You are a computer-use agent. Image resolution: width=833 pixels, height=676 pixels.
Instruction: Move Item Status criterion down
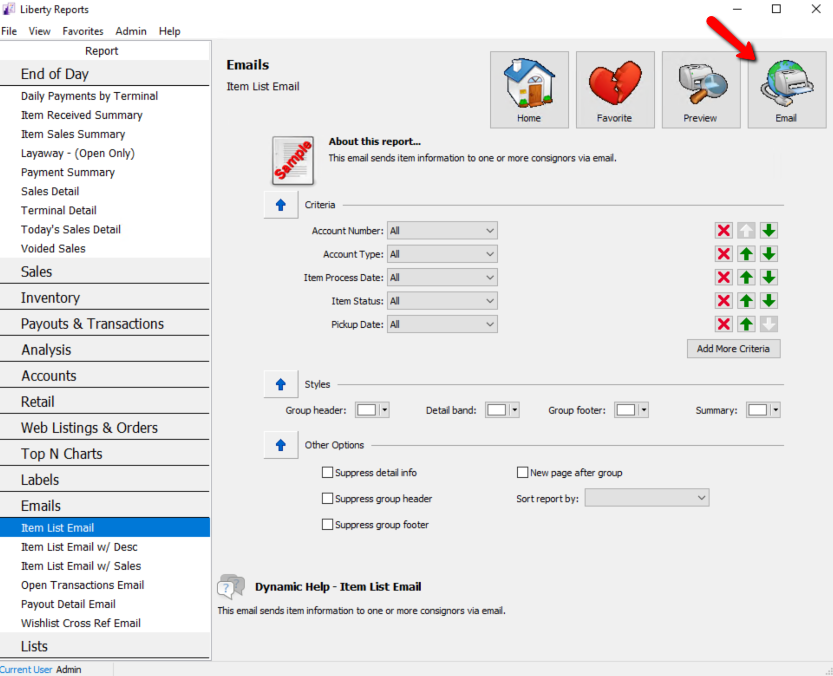click(769, 301)
